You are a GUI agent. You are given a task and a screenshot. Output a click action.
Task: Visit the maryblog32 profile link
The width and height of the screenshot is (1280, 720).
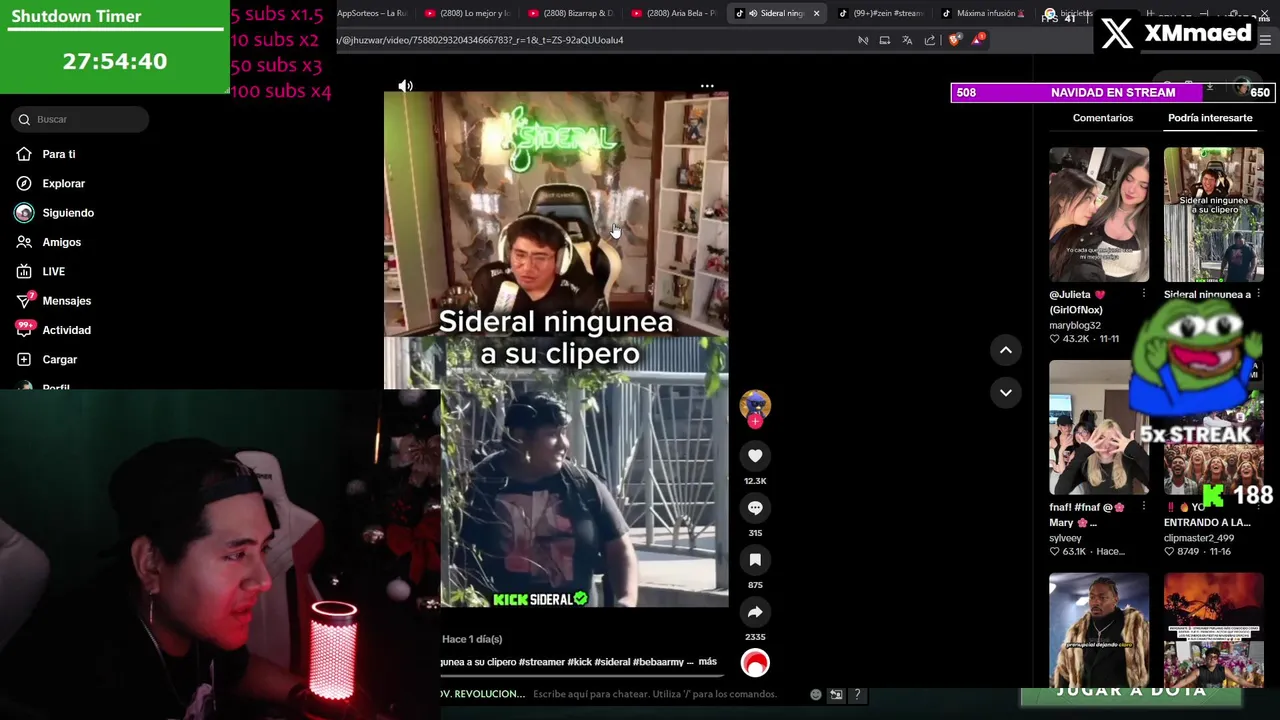point(1075,325)
